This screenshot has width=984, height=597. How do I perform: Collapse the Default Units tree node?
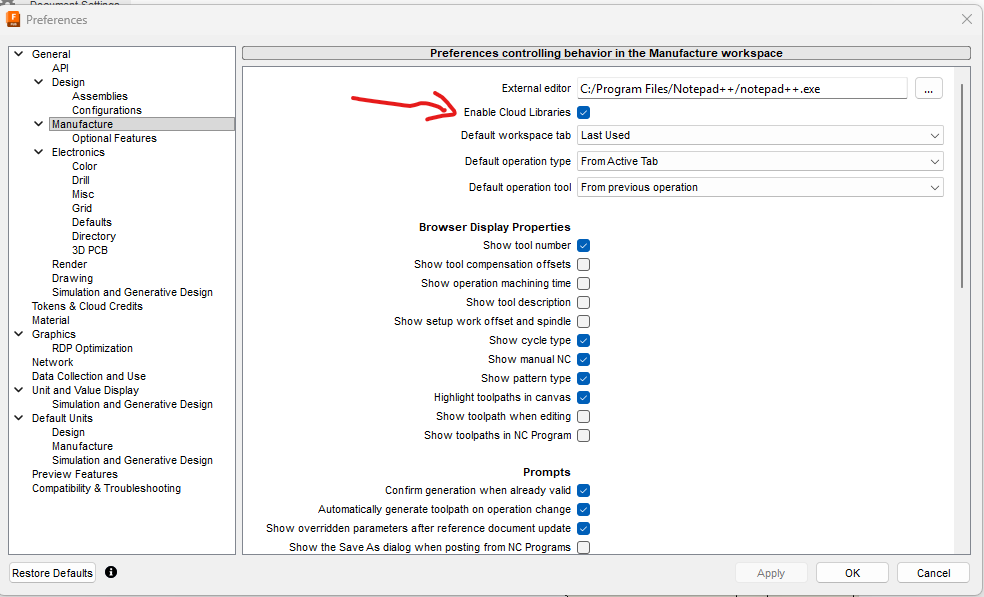coord(19,419)
